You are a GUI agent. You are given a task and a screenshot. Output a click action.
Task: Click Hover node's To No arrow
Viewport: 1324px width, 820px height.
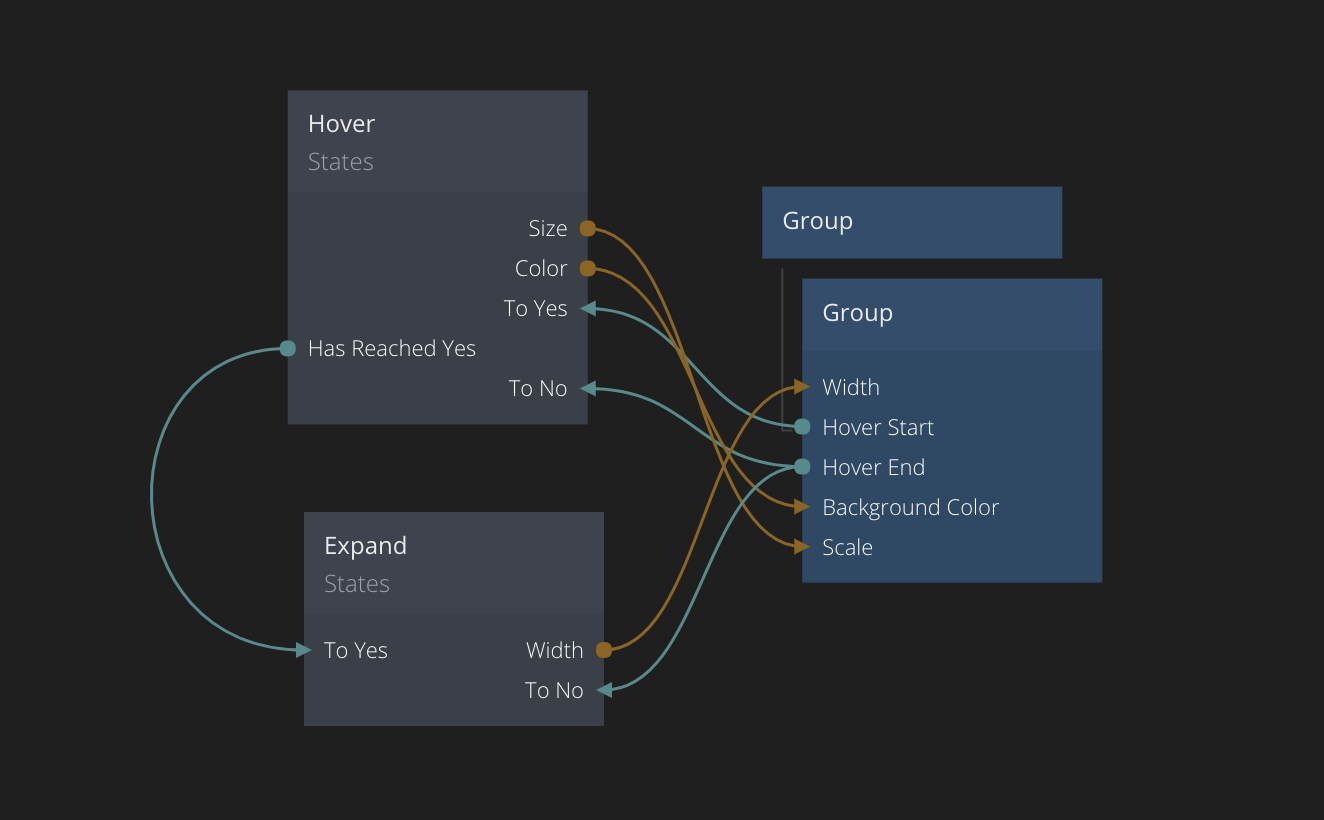[589, 388]
